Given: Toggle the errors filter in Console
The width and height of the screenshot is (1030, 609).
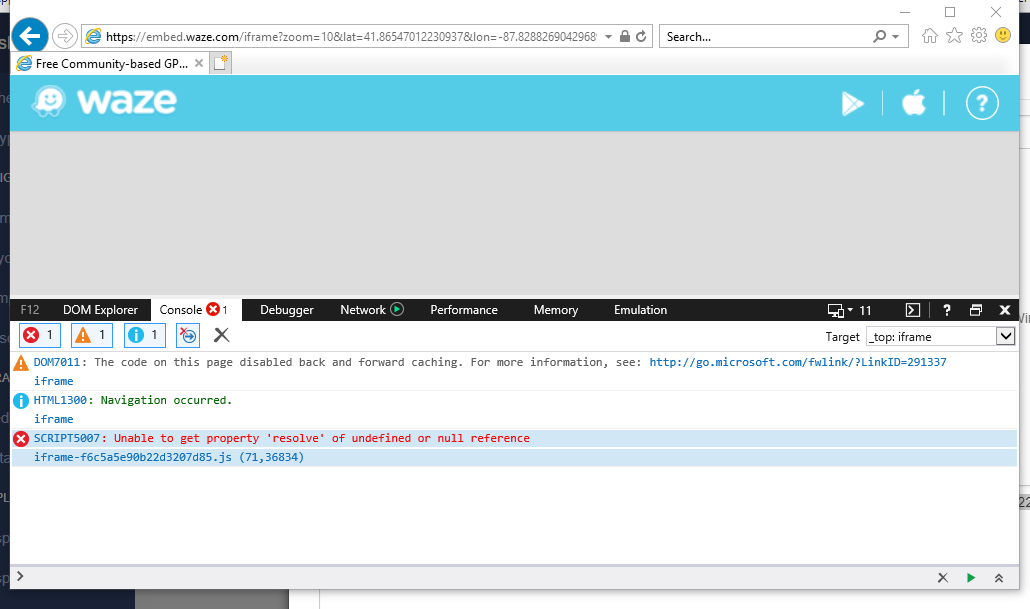Looking at the screenshot, I should (x=39, y=335).
